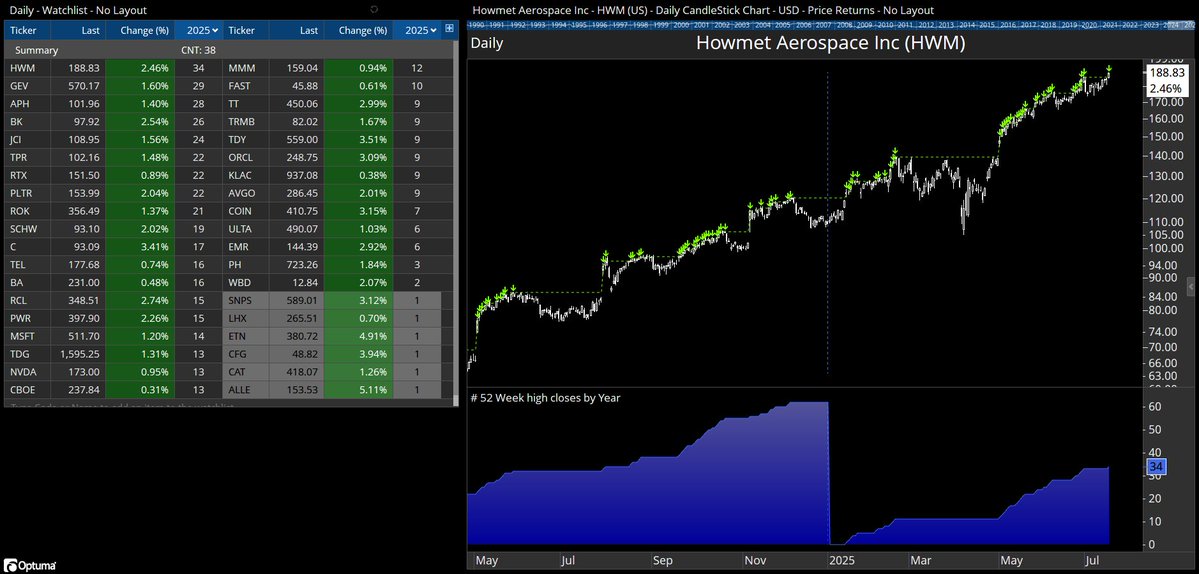
Task: Select the TDG ticker row
Action: click(112, 354)
